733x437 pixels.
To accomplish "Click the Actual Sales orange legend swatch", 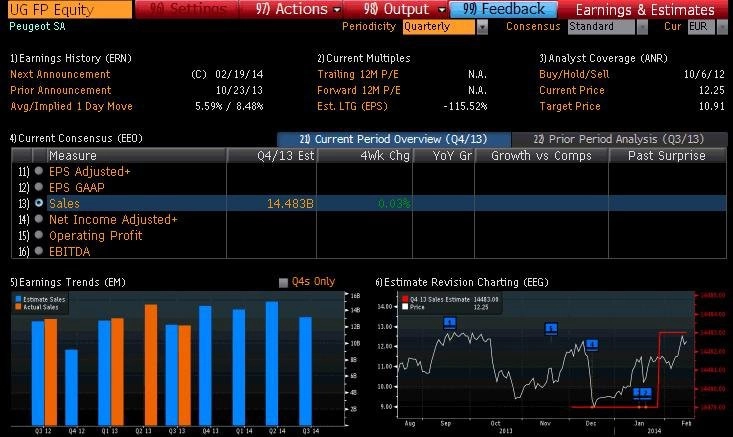I will click(18, 307).
